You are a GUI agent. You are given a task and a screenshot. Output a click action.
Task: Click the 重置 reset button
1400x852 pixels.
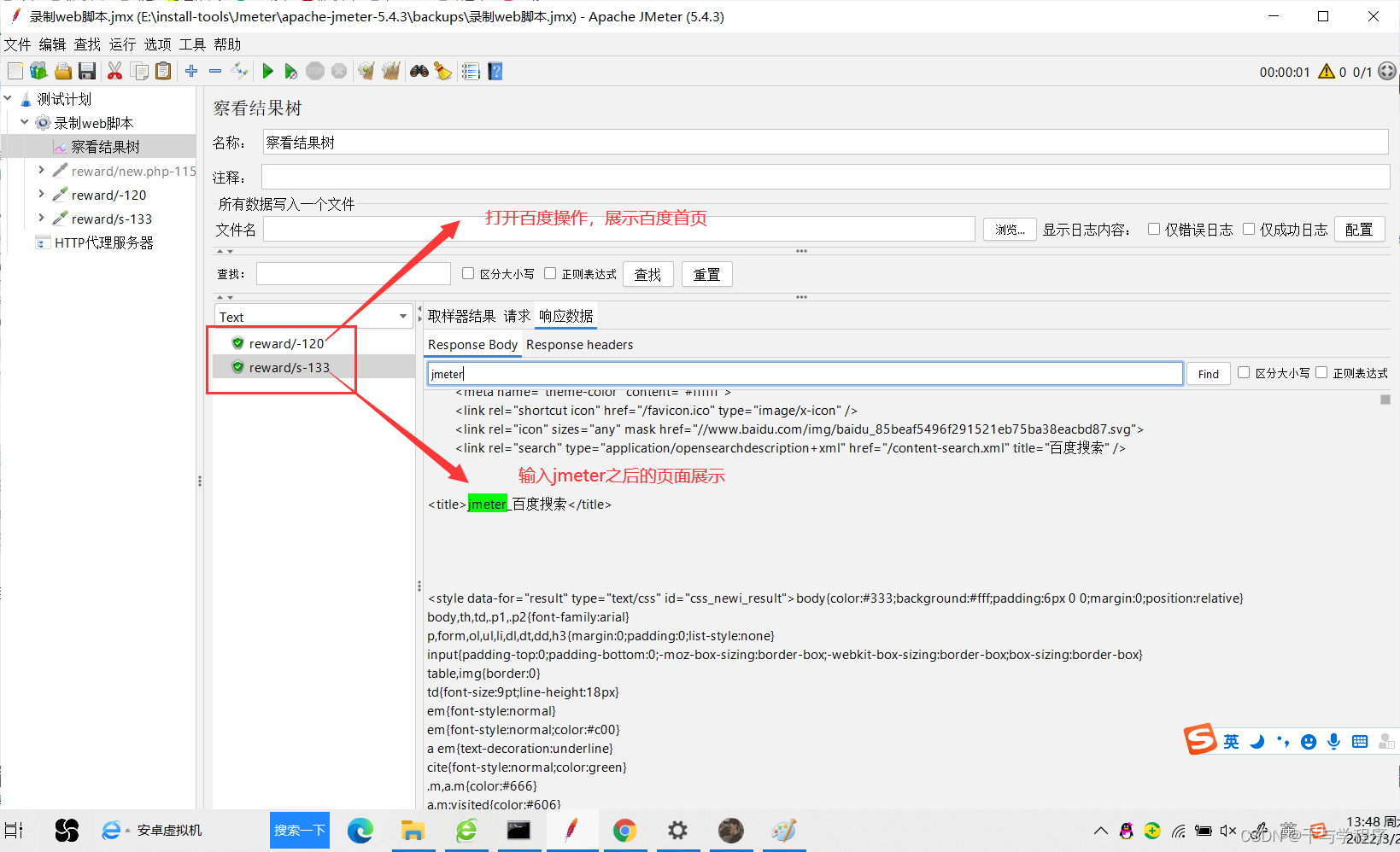click(706, 274)
